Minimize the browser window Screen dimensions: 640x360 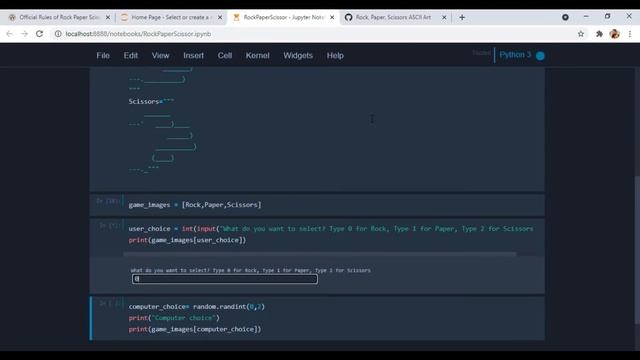pyautogui.click(x=586, y=16)
